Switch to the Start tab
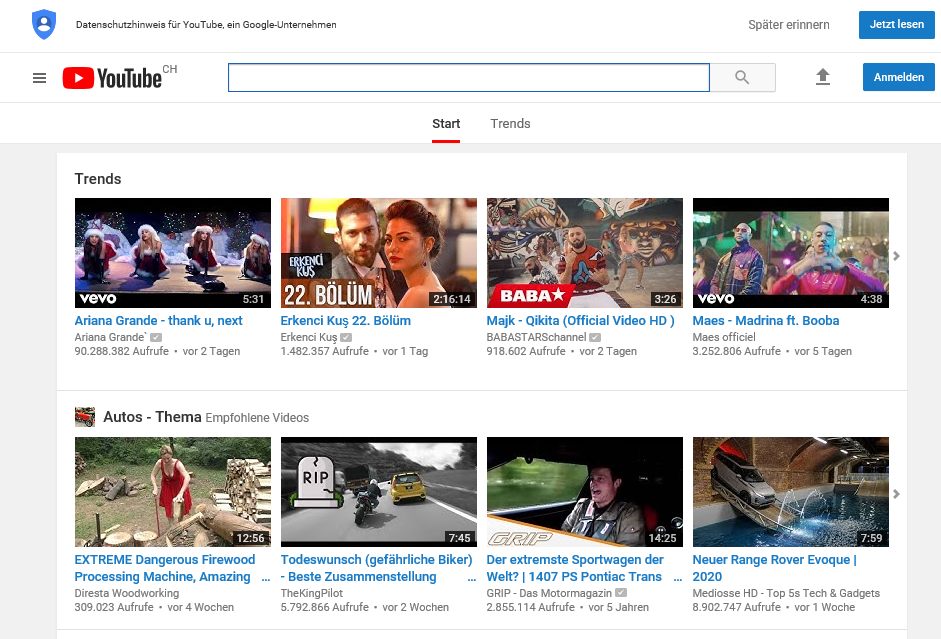Viewport: 941px width, 639px height. click(446, 124)
